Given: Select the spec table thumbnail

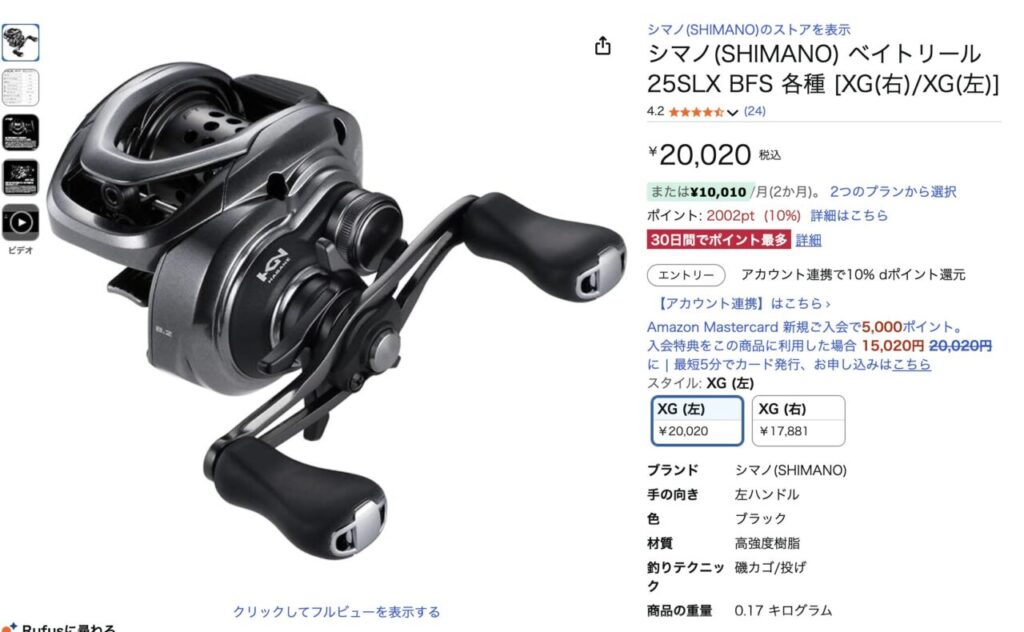Looking at the screenshot, I should coord(20,87).
